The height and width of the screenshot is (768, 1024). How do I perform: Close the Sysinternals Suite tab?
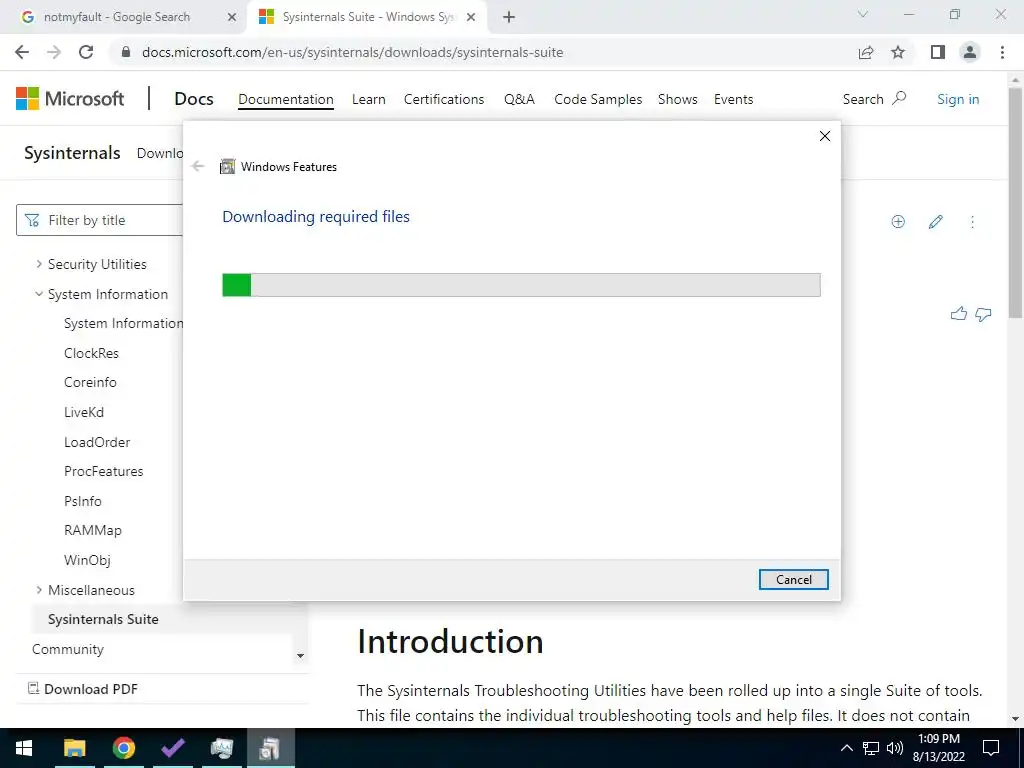pos(471,17)
